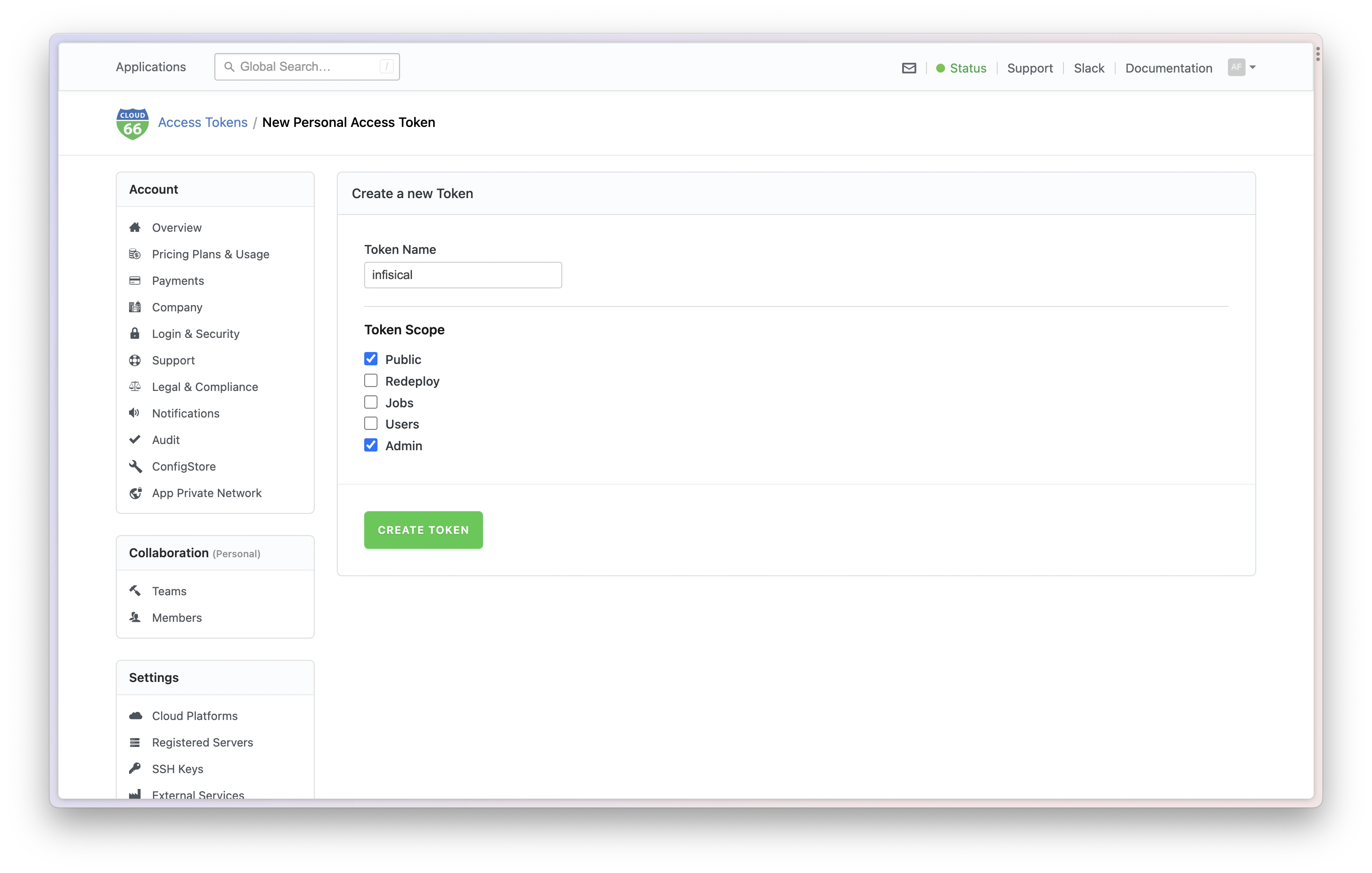This screenshot has height=873, width=1372.
Task: Open App Private Network page
Action: tap(206, 493)
